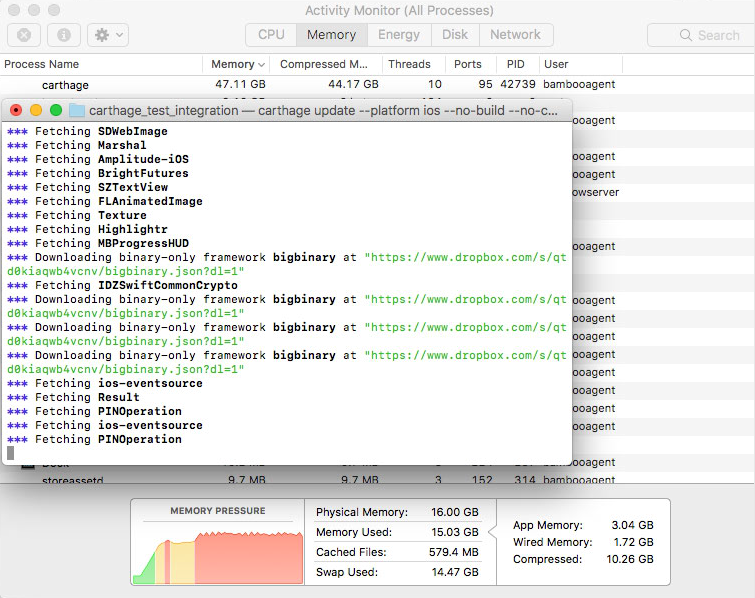Click the Fetching SDWebImage line
This screenshot has width=755, height=598.
coord(87,131)
